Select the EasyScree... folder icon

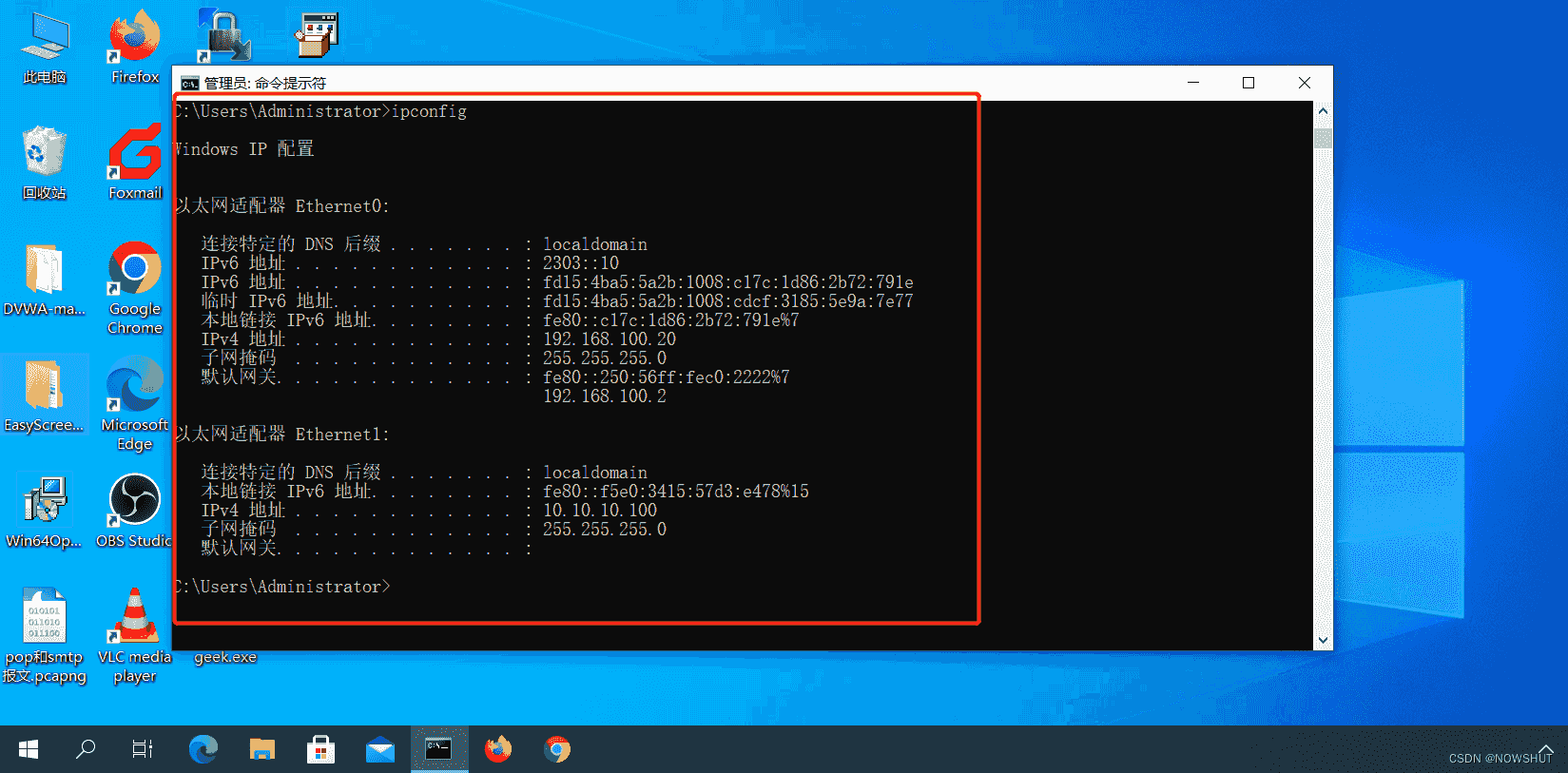pyautogui.click(x=44, y=396)
